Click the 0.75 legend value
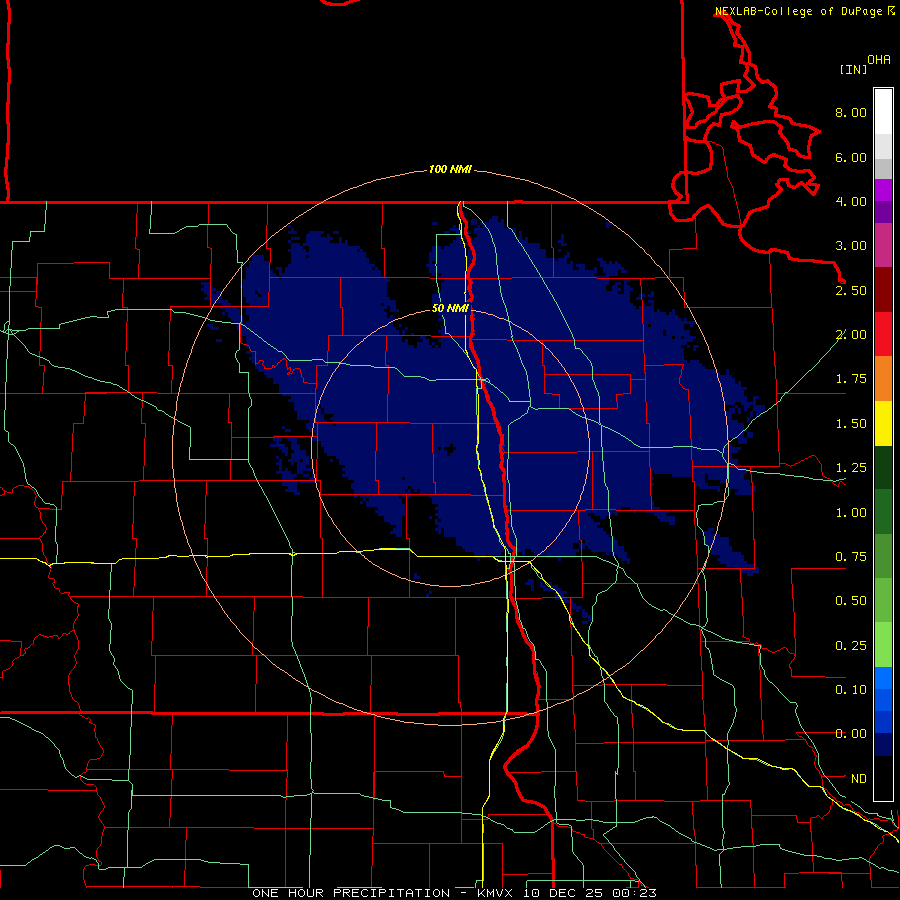The height and width of the screenshot is (900, 900). pos(851,557)
